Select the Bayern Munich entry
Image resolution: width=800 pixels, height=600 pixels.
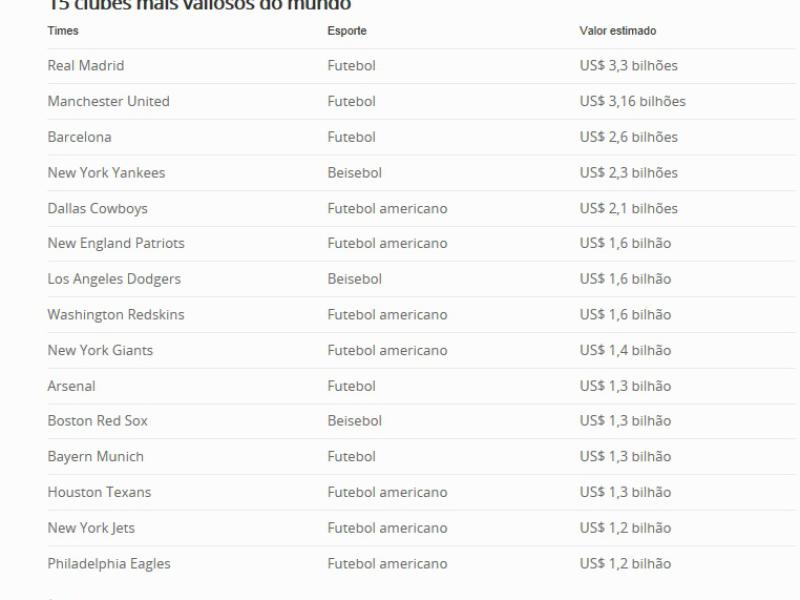(x=96, y=456)
